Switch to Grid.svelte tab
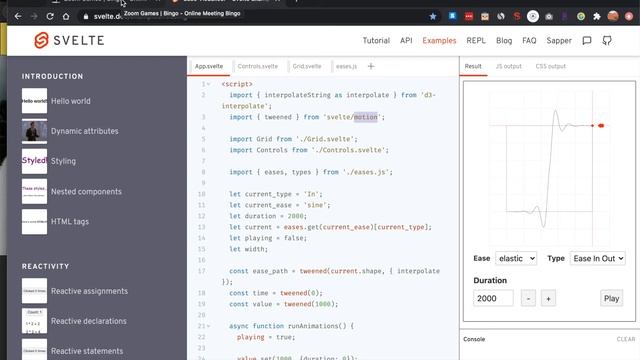Viewport: 640px width, 360px height. pos(307,66)
